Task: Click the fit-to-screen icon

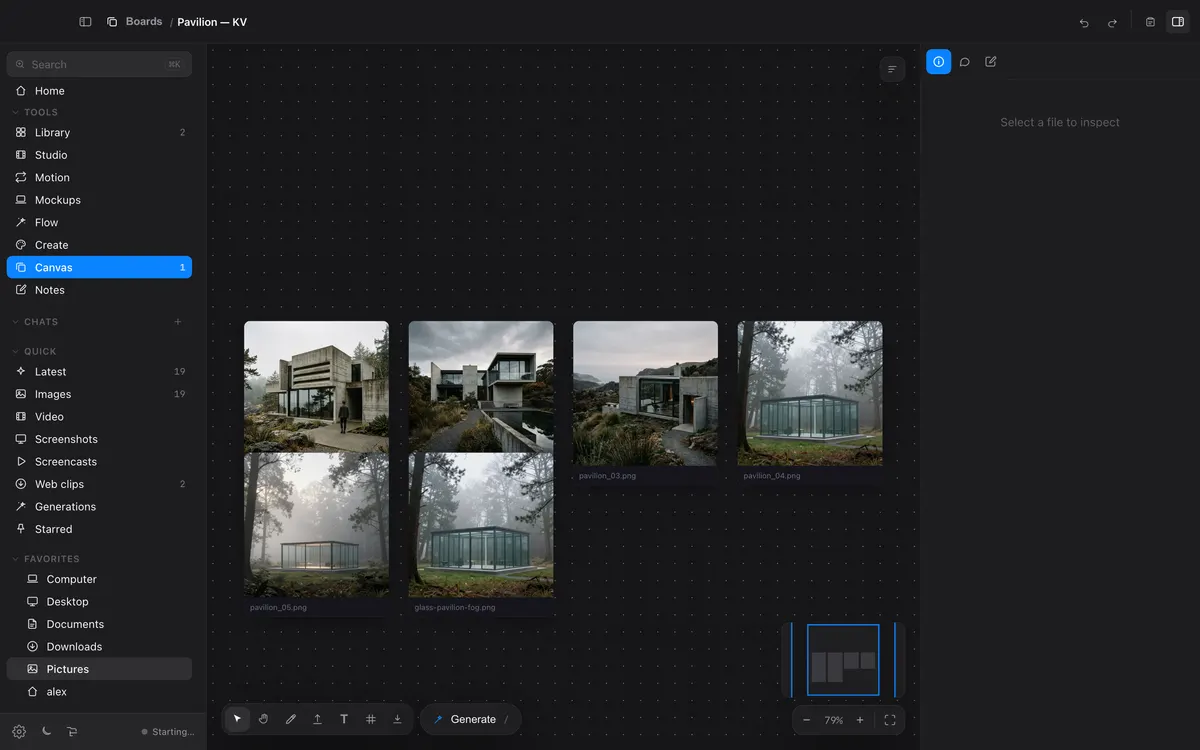Action: point(890,720)
